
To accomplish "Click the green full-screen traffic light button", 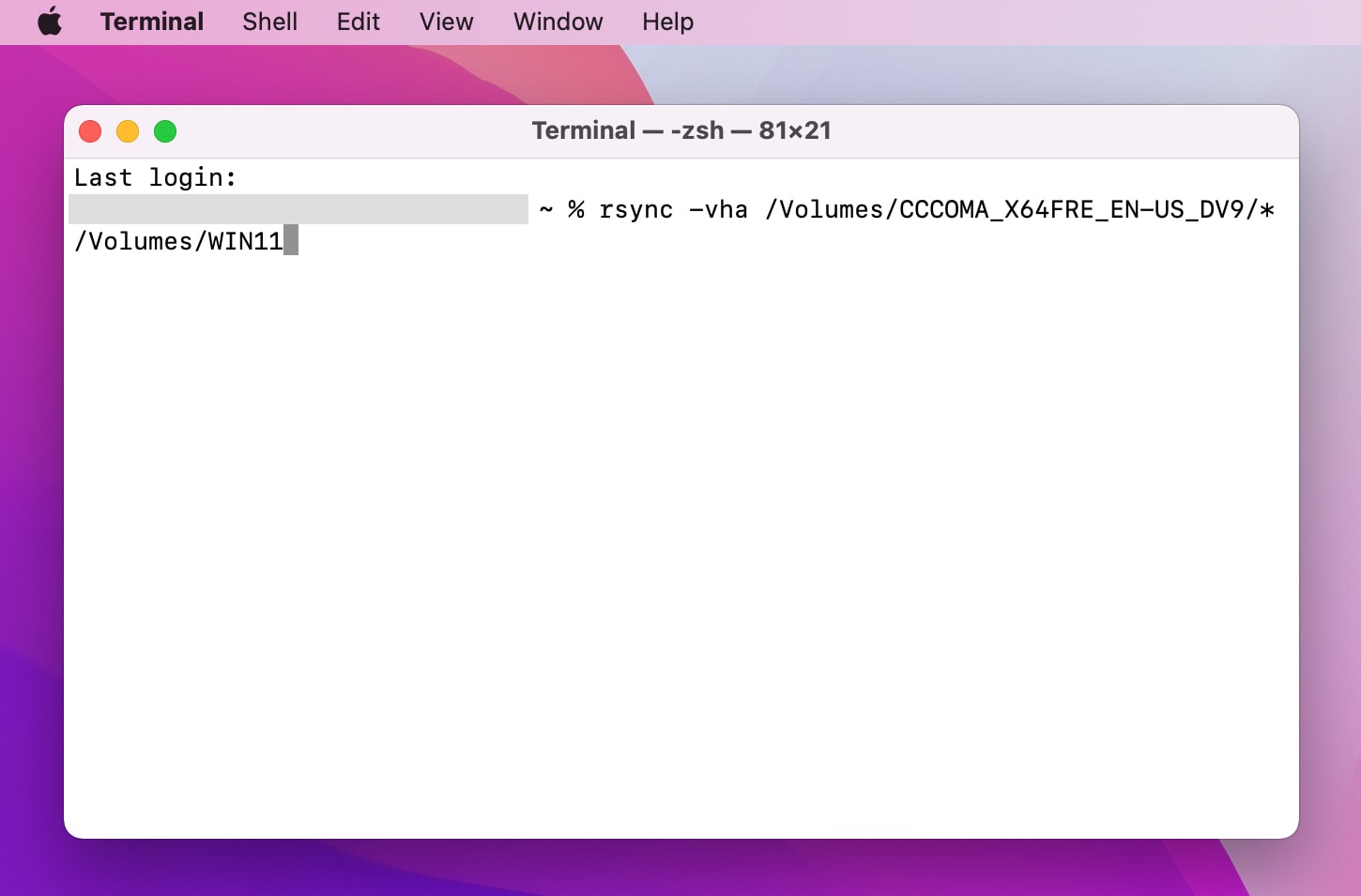I will point(165,131).
